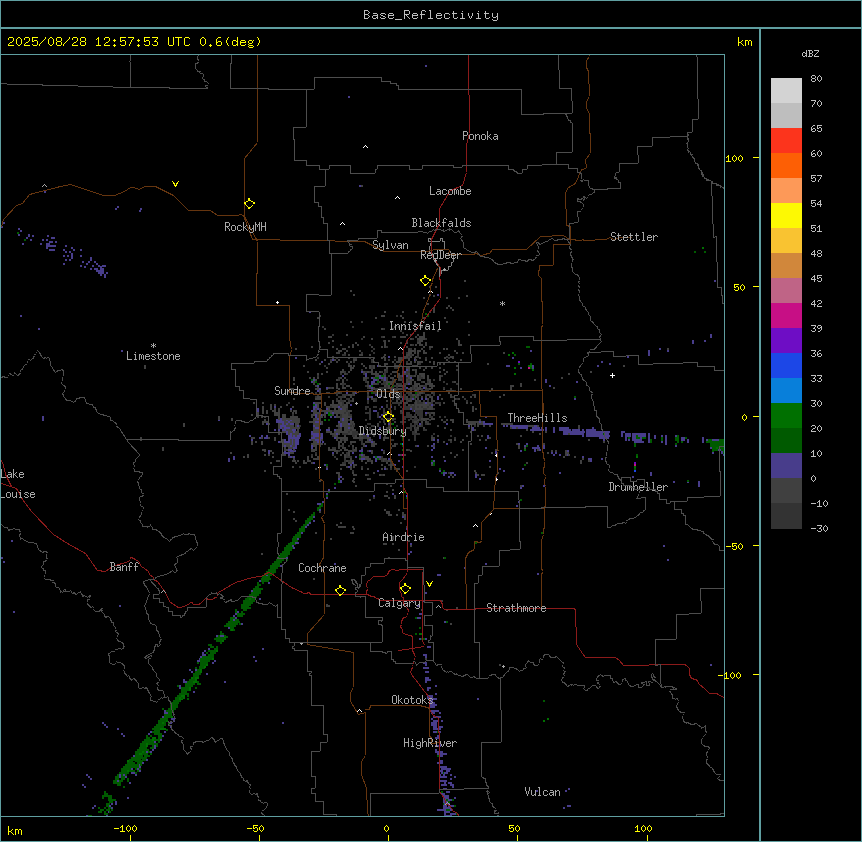Viewport: 862px width, 842px height.
Task: Click the white caret marker west of Ponoka
Action: [365, 147]
